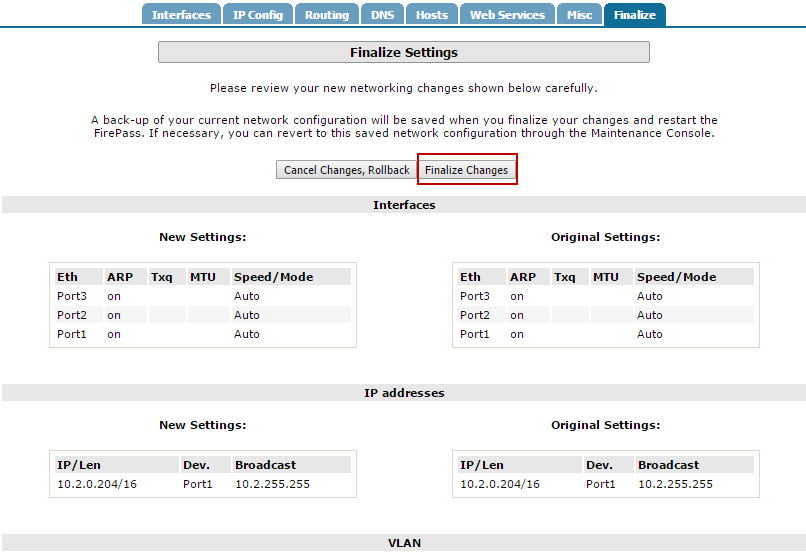The width and height of the screenshot is (806, 555).
Task: Open the IP Config tab
Action: (258, 15)
